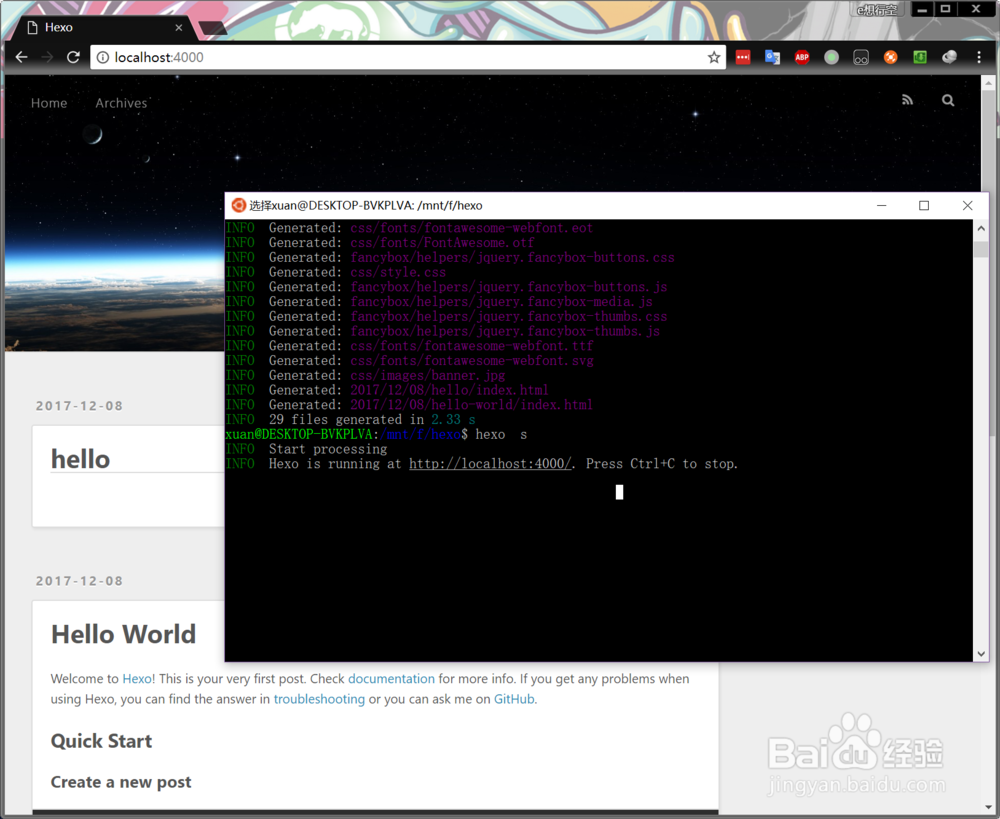1000x819 pixels.
Task: Click the 2017-12-08 date above Hello World
Action: [x=79, y=581]
